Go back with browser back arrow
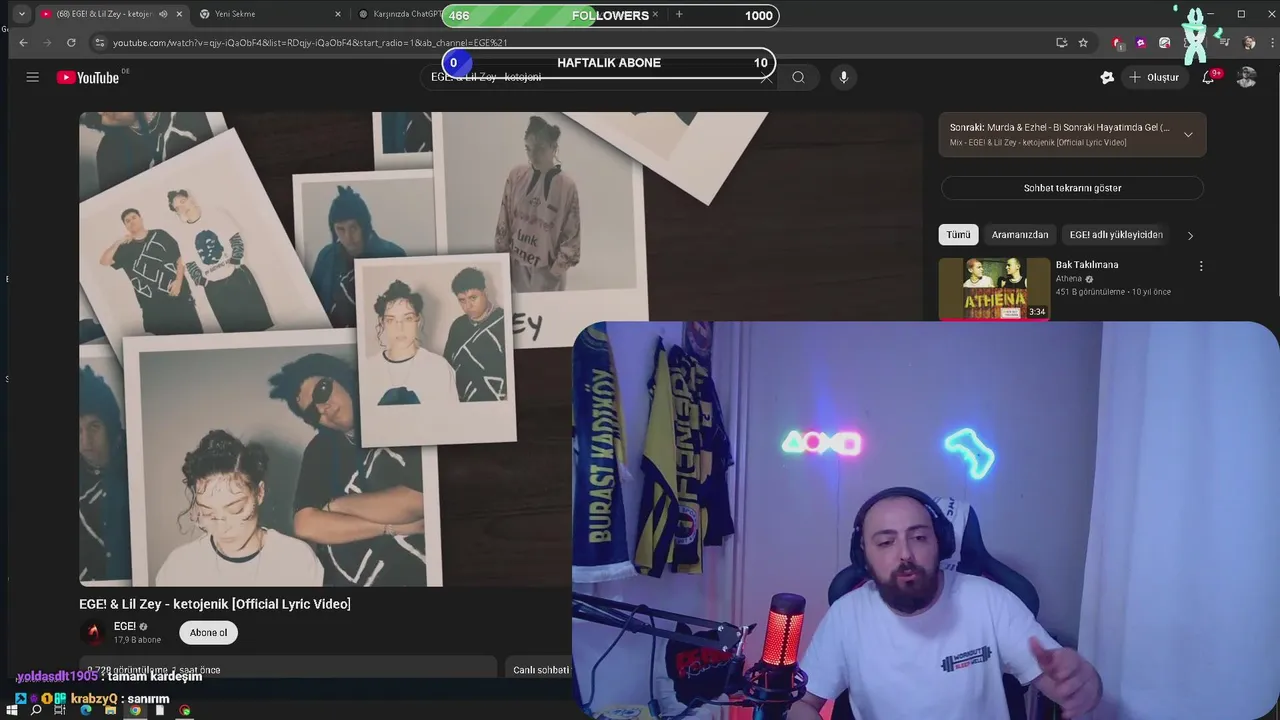The width and height of the screenshot is (1280, 720). pyautogui.click(x=23, y=43)
